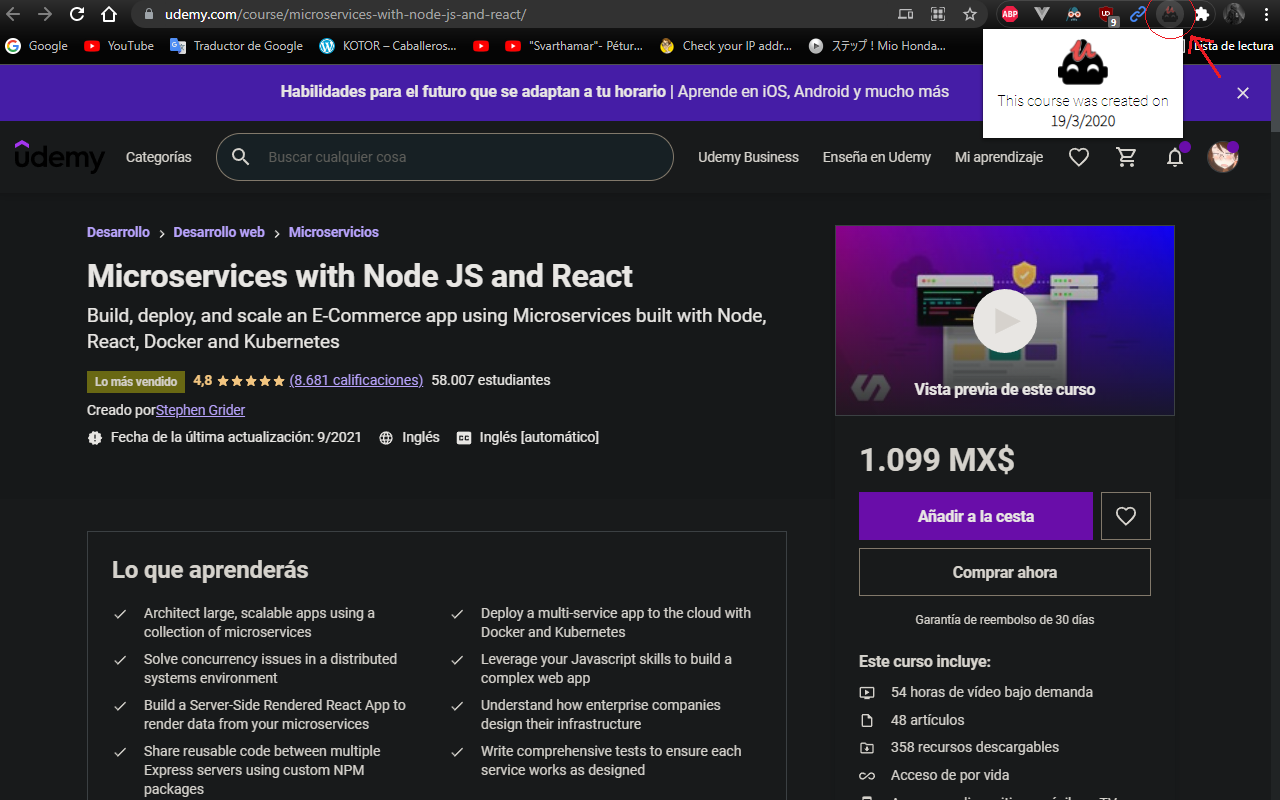Screen dimensions: 1280x800
Task: Click '48 artículos' text
Action: (x=928, y=720)
